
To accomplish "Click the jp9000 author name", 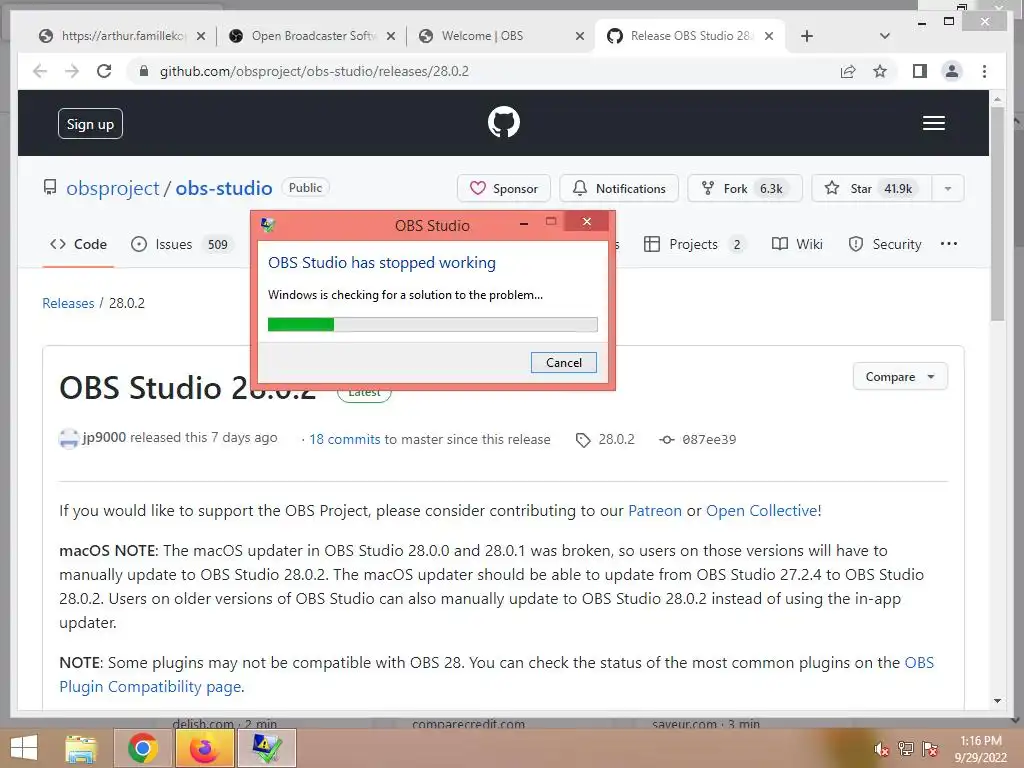I will pos(104,438).
